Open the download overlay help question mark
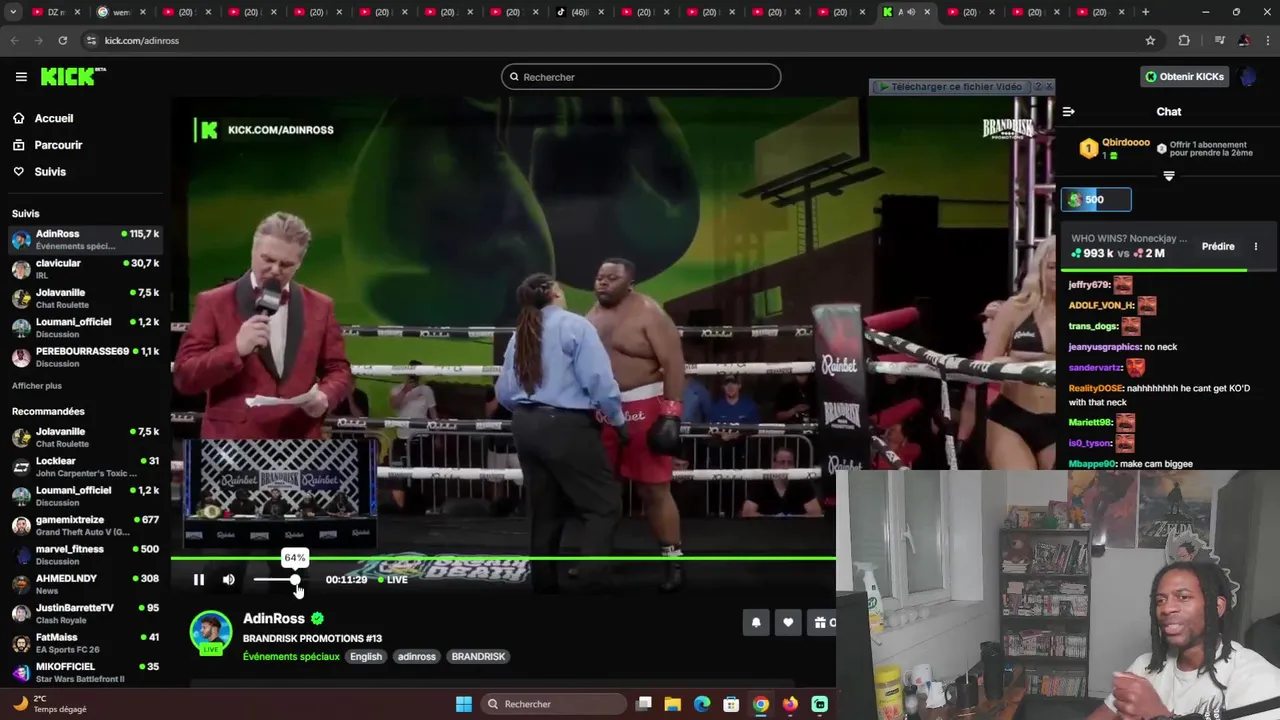The image size is (1280, 720). [x=1037, y=87]
